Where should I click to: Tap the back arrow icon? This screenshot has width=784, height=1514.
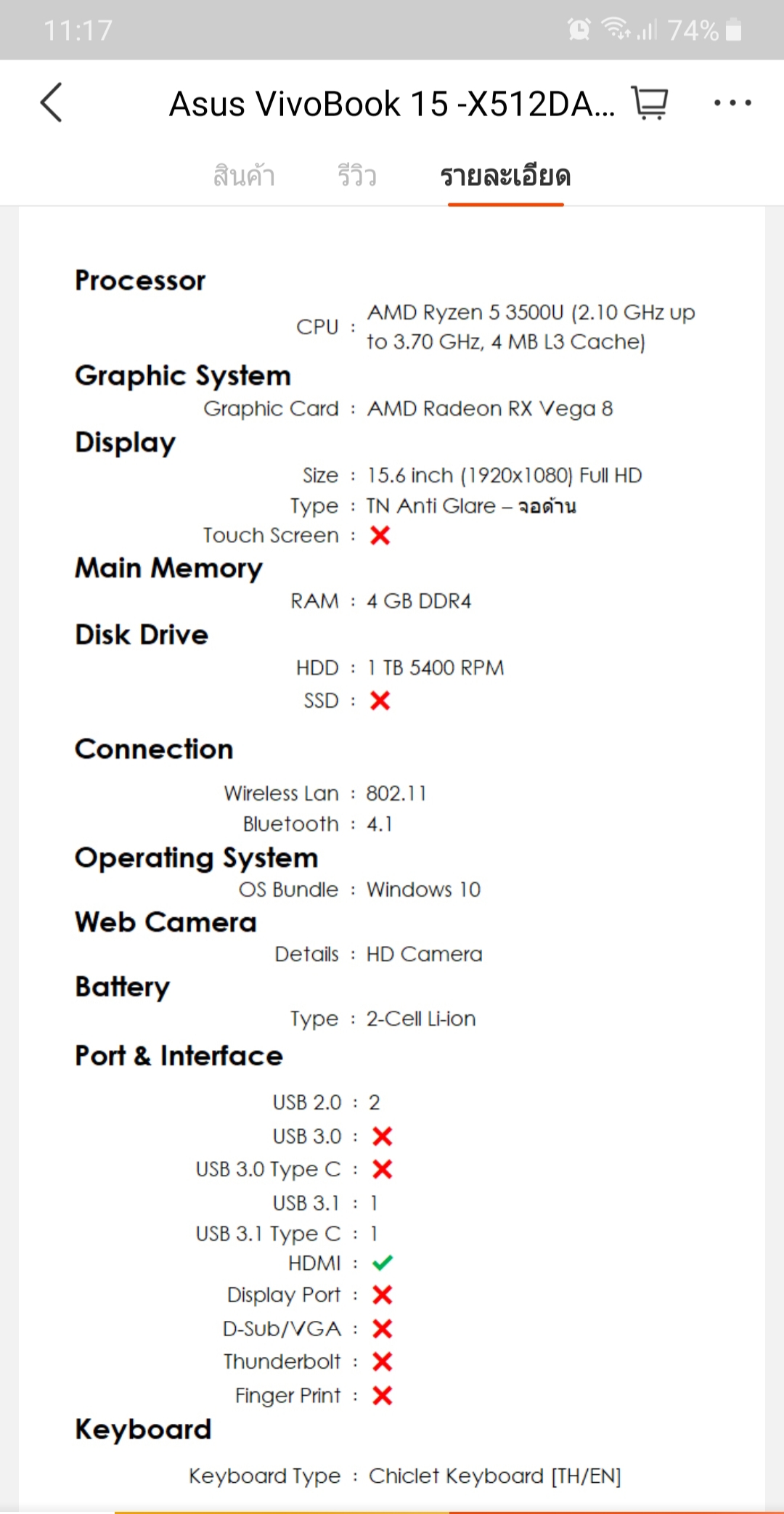[51, 102]
